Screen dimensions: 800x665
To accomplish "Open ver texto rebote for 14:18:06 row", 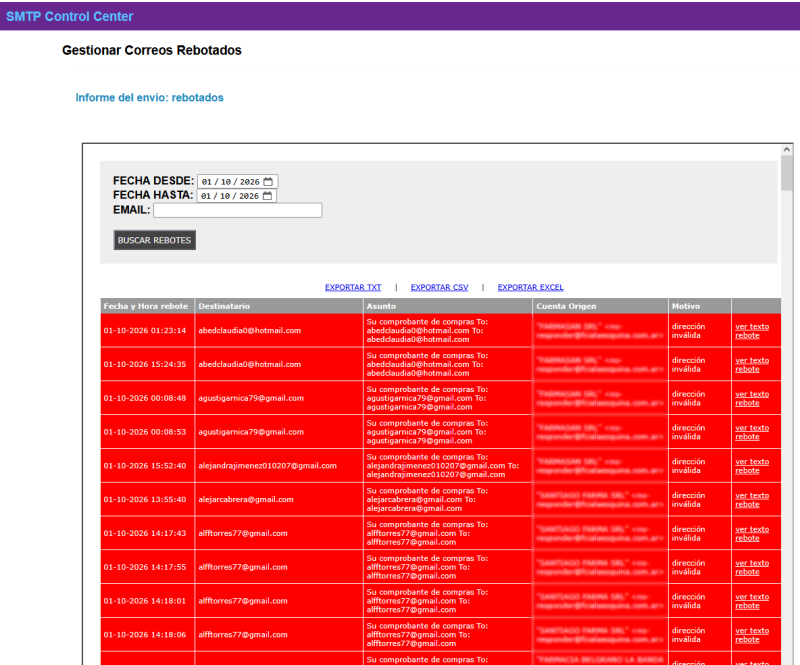I will pos(752,634).
